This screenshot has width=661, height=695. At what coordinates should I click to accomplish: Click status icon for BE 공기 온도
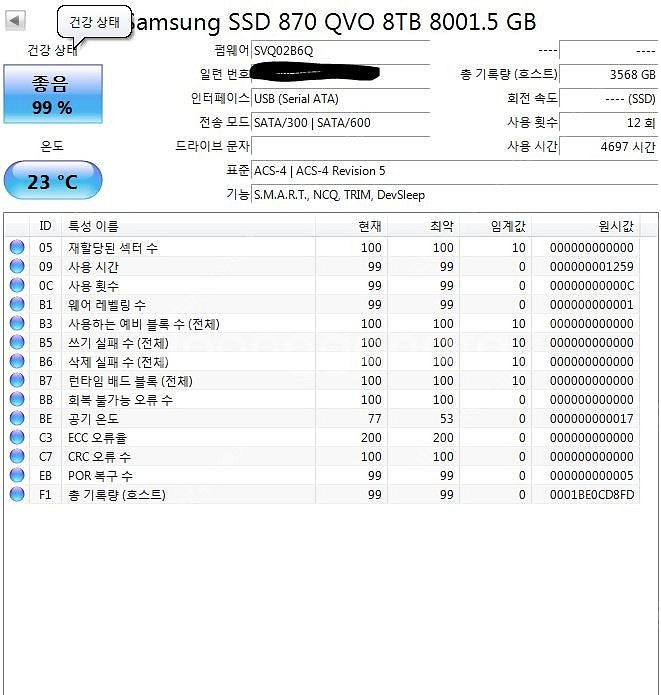tap(17, 418)
